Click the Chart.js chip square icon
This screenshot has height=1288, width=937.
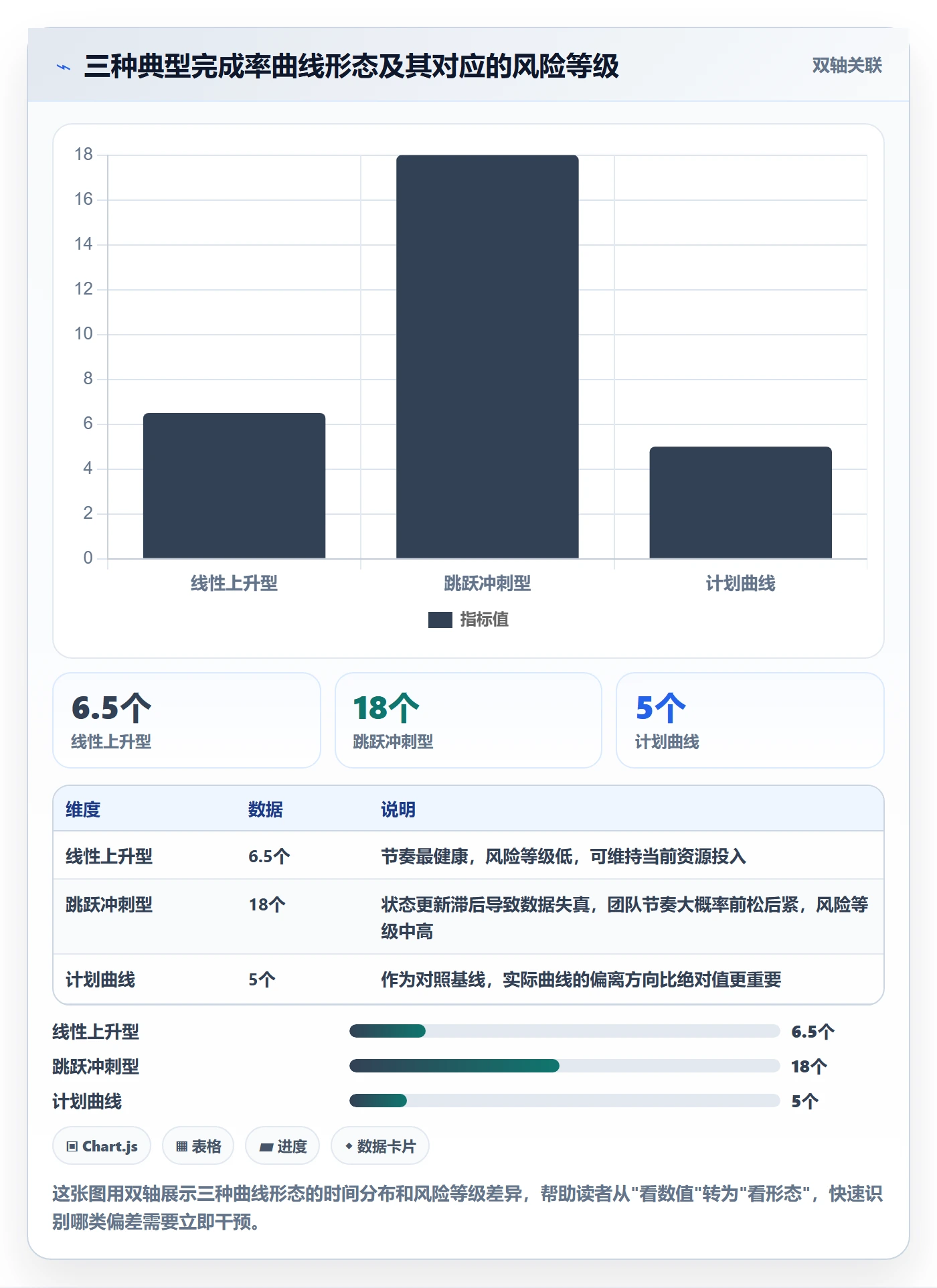pos(72,1147)
